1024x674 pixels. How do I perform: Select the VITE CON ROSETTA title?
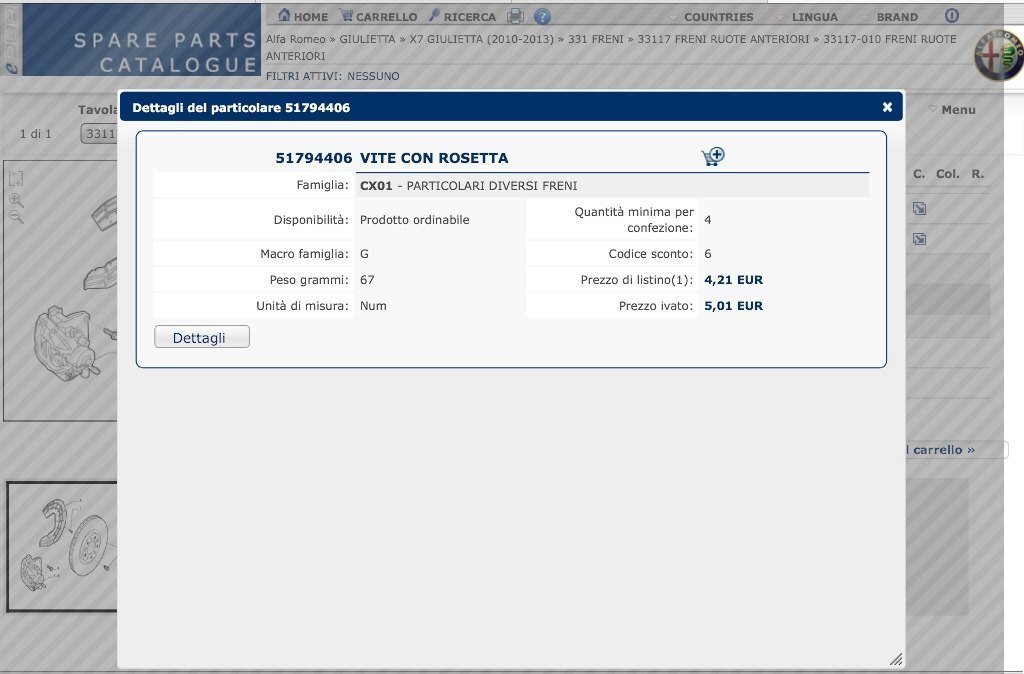pos(434,158)
